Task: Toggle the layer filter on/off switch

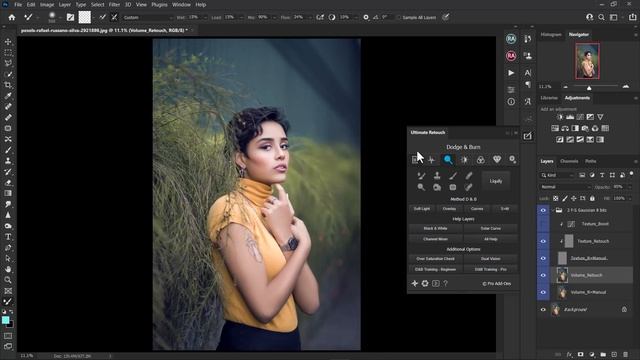Action: (631, 174)
